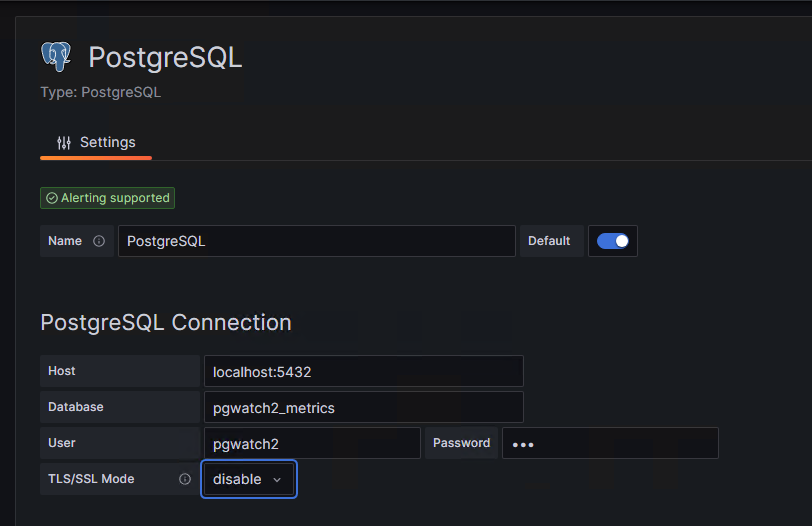Click the Default label
Viewport: 812px width, 526px height.
[x=549, y=241]
